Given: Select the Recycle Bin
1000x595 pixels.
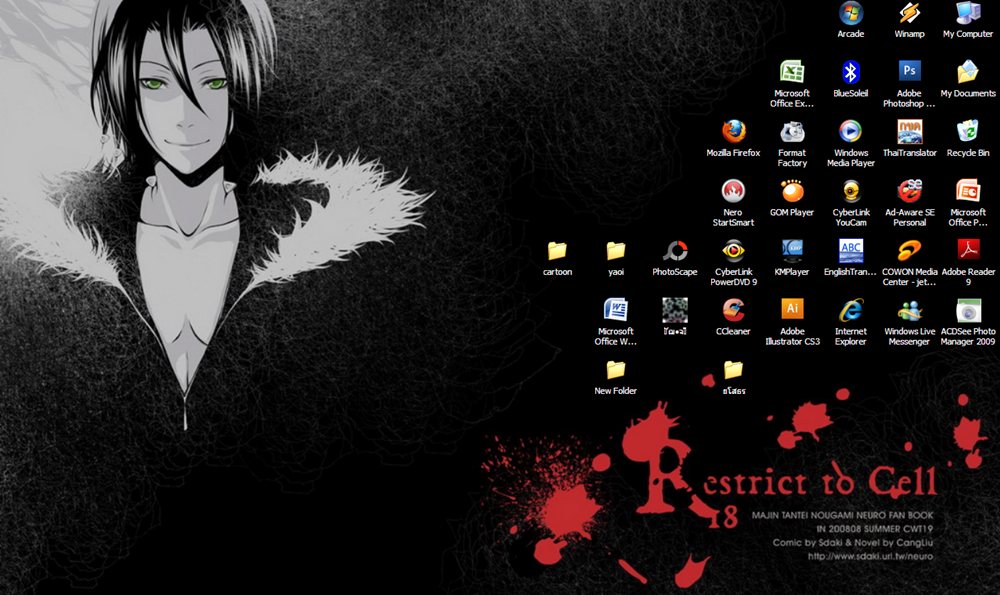Looking at the screenshot, I should (968, 131).
